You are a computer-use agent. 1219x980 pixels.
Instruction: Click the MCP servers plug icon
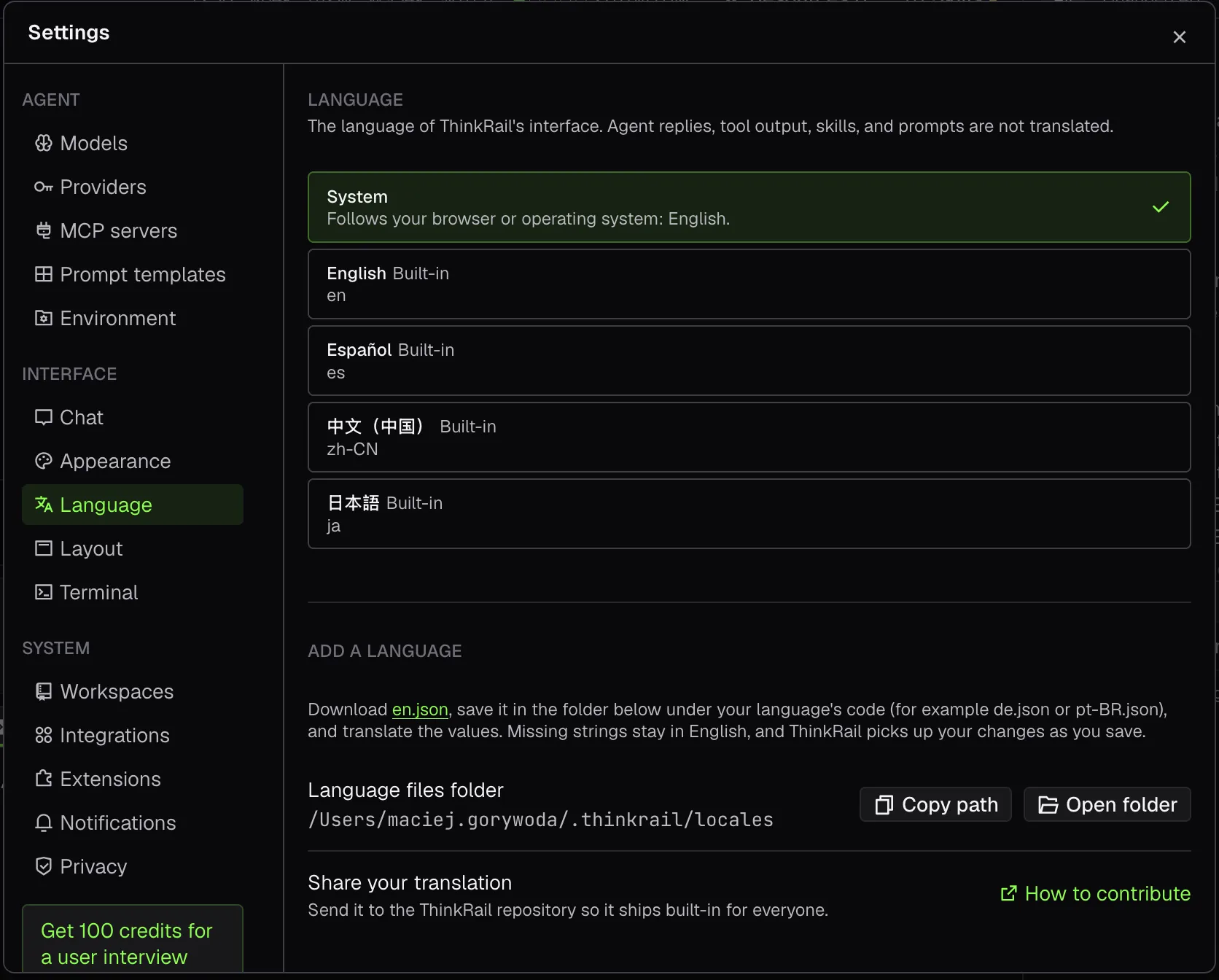[x=44, y=230]
